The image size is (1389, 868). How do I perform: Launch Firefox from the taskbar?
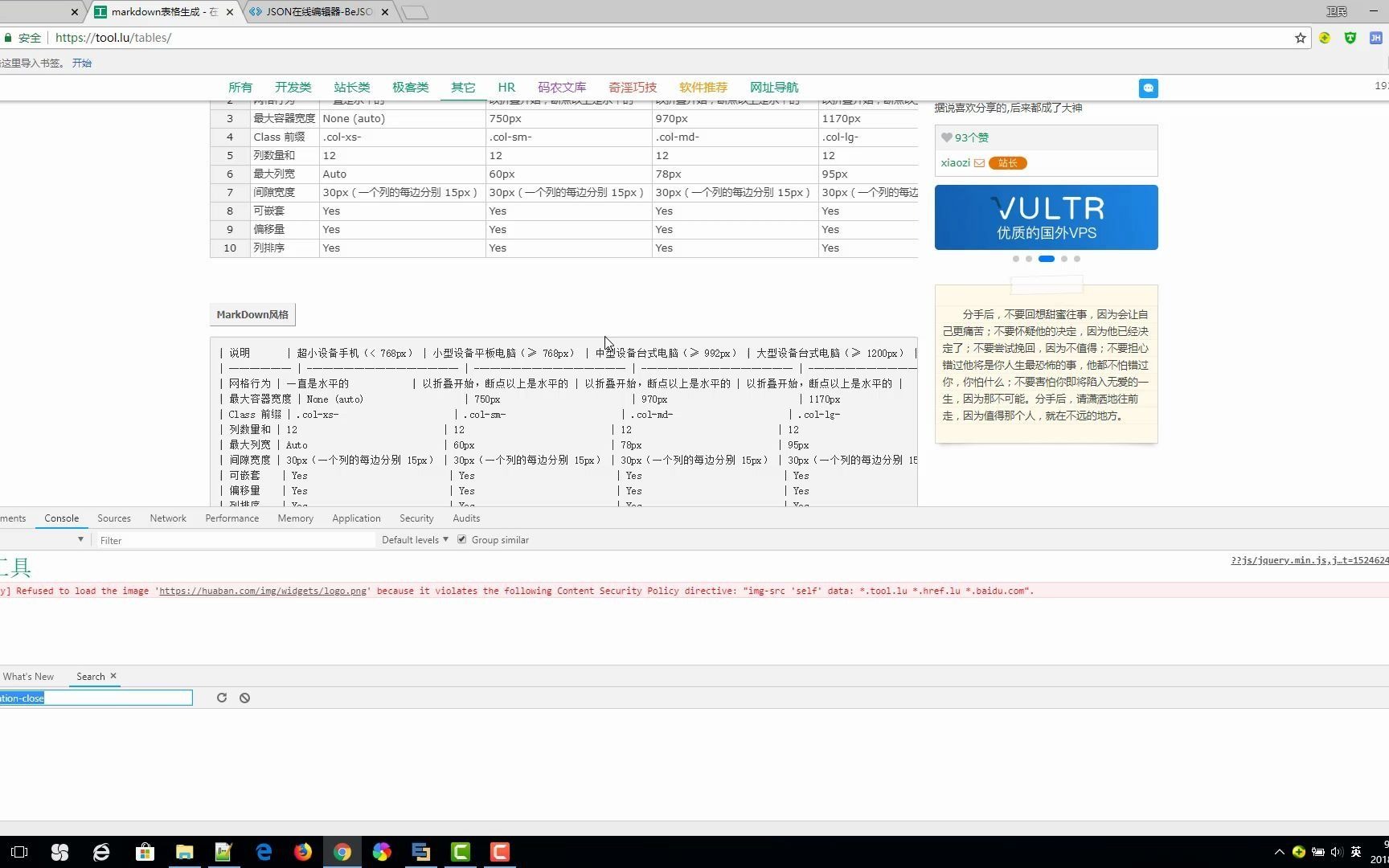coord(303,852)
